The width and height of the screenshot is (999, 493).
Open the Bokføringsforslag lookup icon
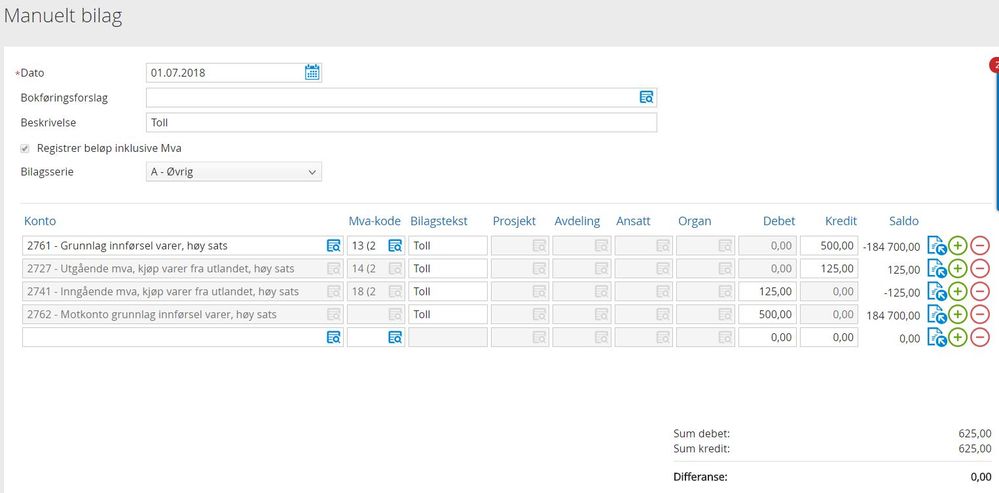click(x=646, y=97)
